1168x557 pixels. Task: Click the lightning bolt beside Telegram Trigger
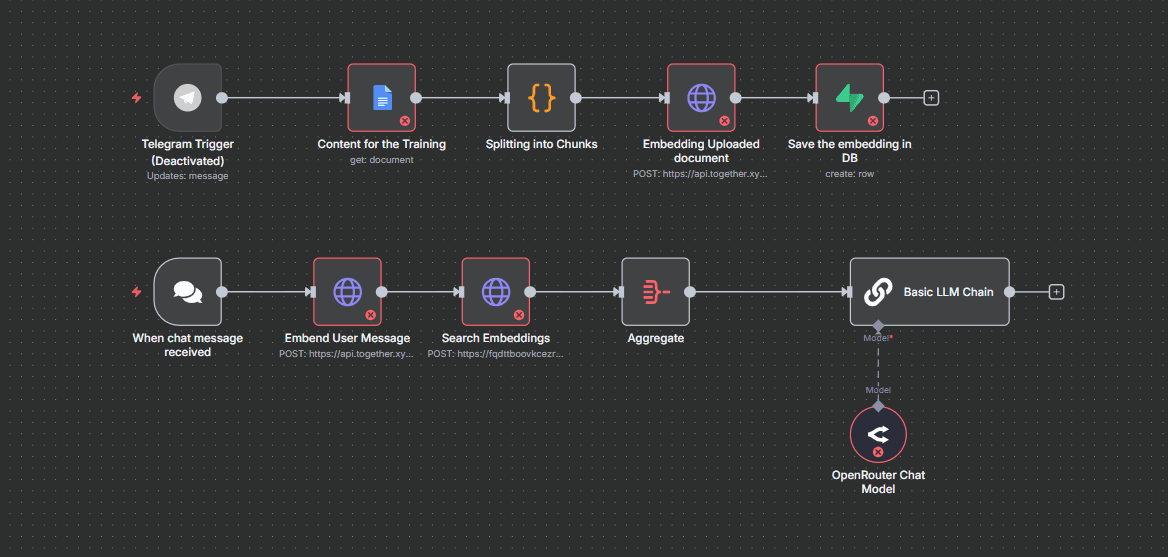(x=137, y=98)
